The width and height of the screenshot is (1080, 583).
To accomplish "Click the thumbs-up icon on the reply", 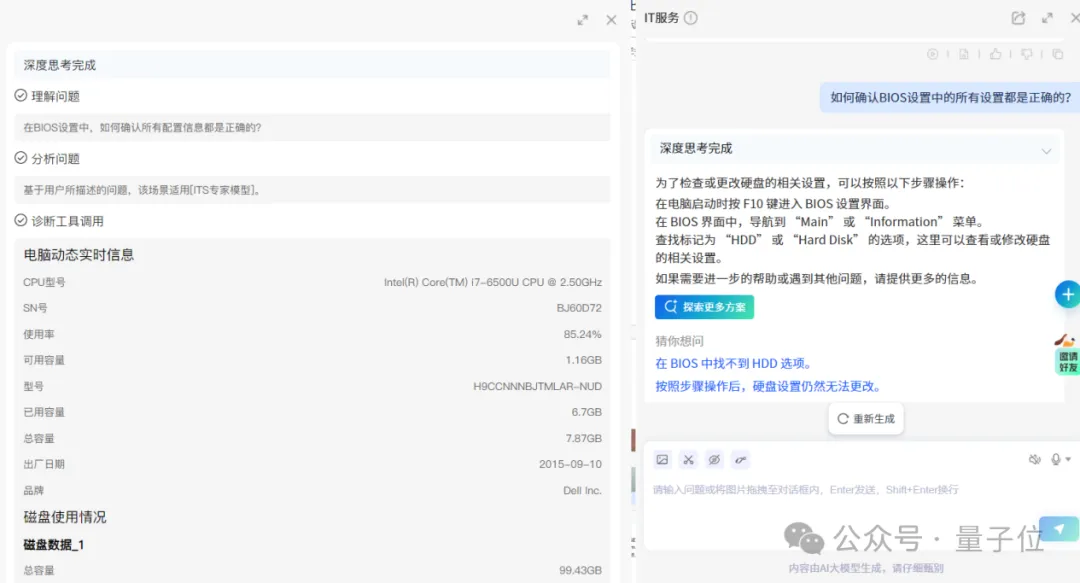I will pos(995,54).
